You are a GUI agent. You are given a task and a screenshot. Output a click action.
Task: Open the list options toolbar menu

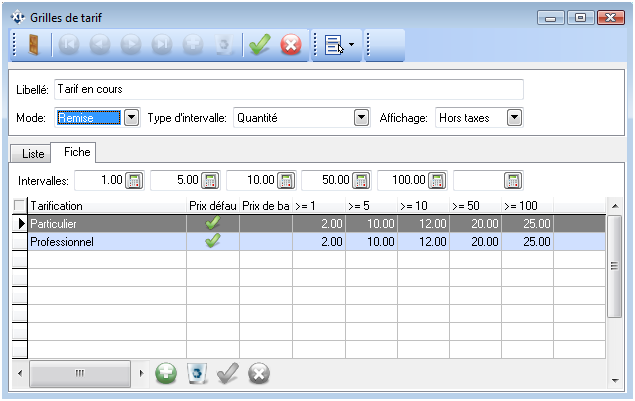tap(338, 46)
